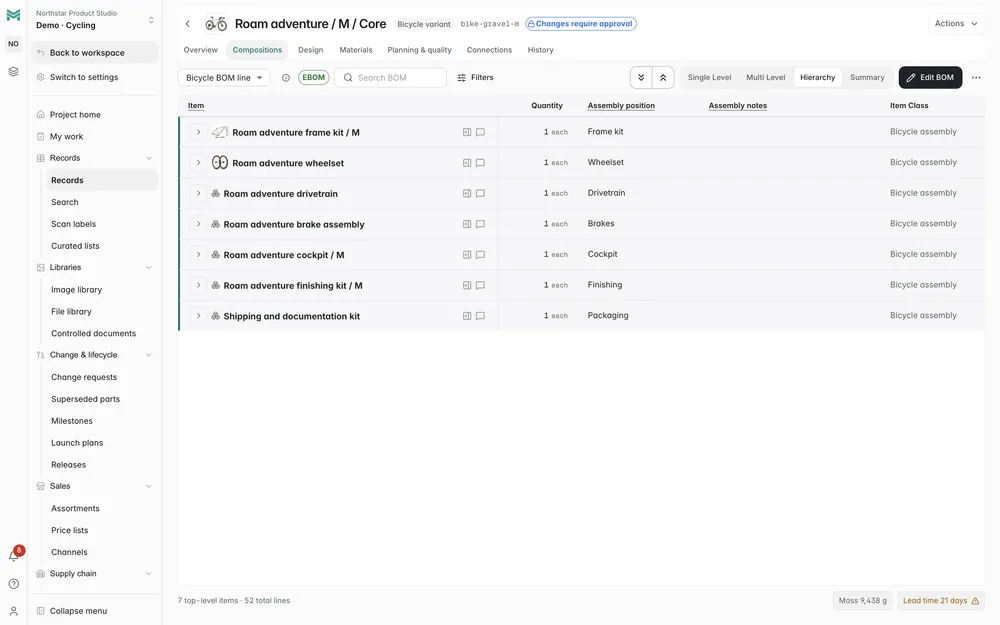This screenshot has height=625, width=1000.
Task: Click the layers stack icon in left rail
Action: click(13, 71)
